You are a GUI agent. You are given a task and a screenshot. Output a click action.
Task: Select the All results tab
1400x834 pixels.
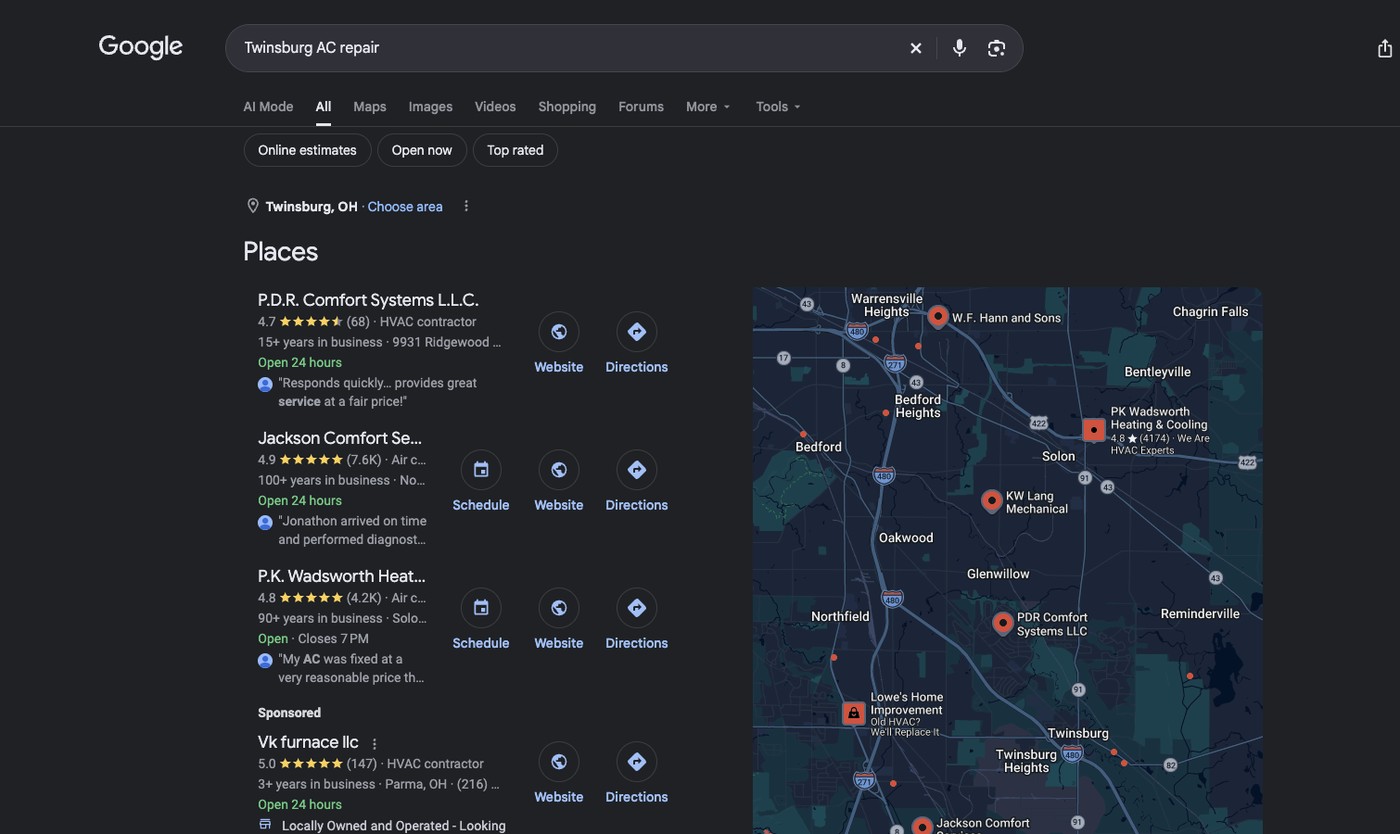[323, 107]
